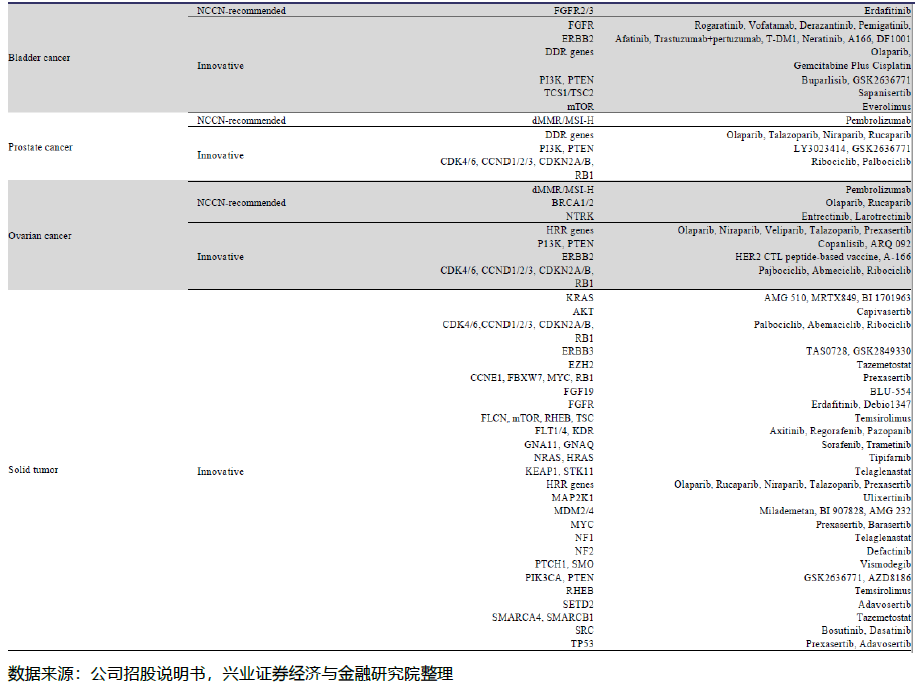Click "SMARCA4, SMARCB1" gene cell
This screenshot has height=687, width=915.
pyautogui.click(x=543, y=618)
